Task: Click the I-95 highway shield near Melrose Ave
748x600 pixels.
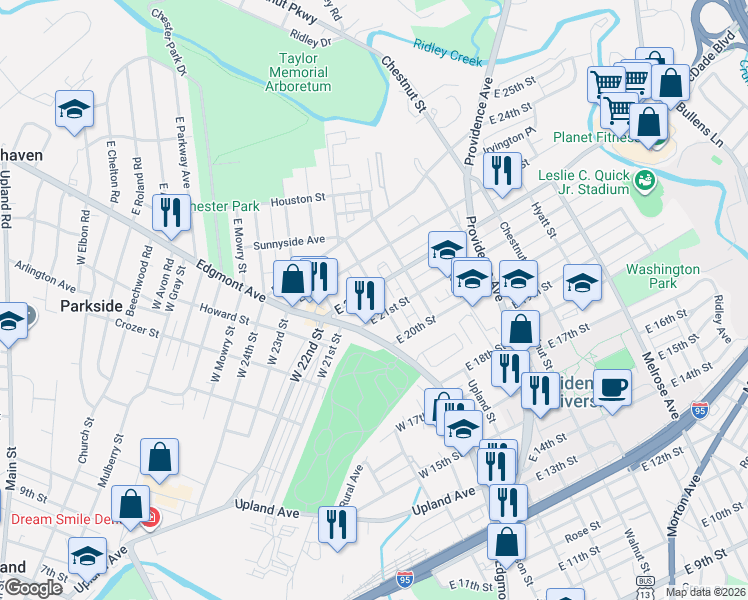Action: [x=699, y=410]
